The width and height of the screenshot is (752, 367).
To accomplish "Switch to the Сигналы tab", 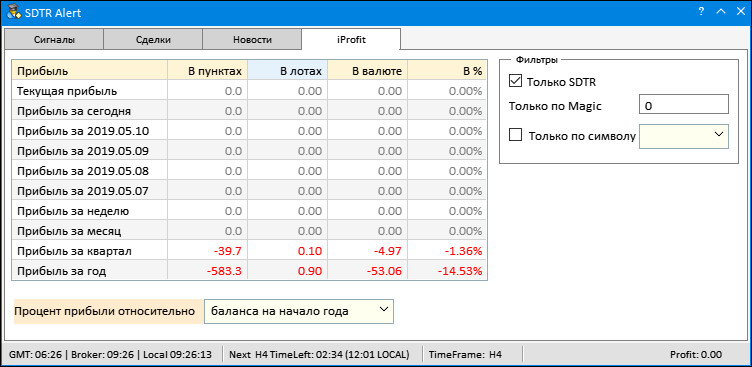I will pos(54,40).
